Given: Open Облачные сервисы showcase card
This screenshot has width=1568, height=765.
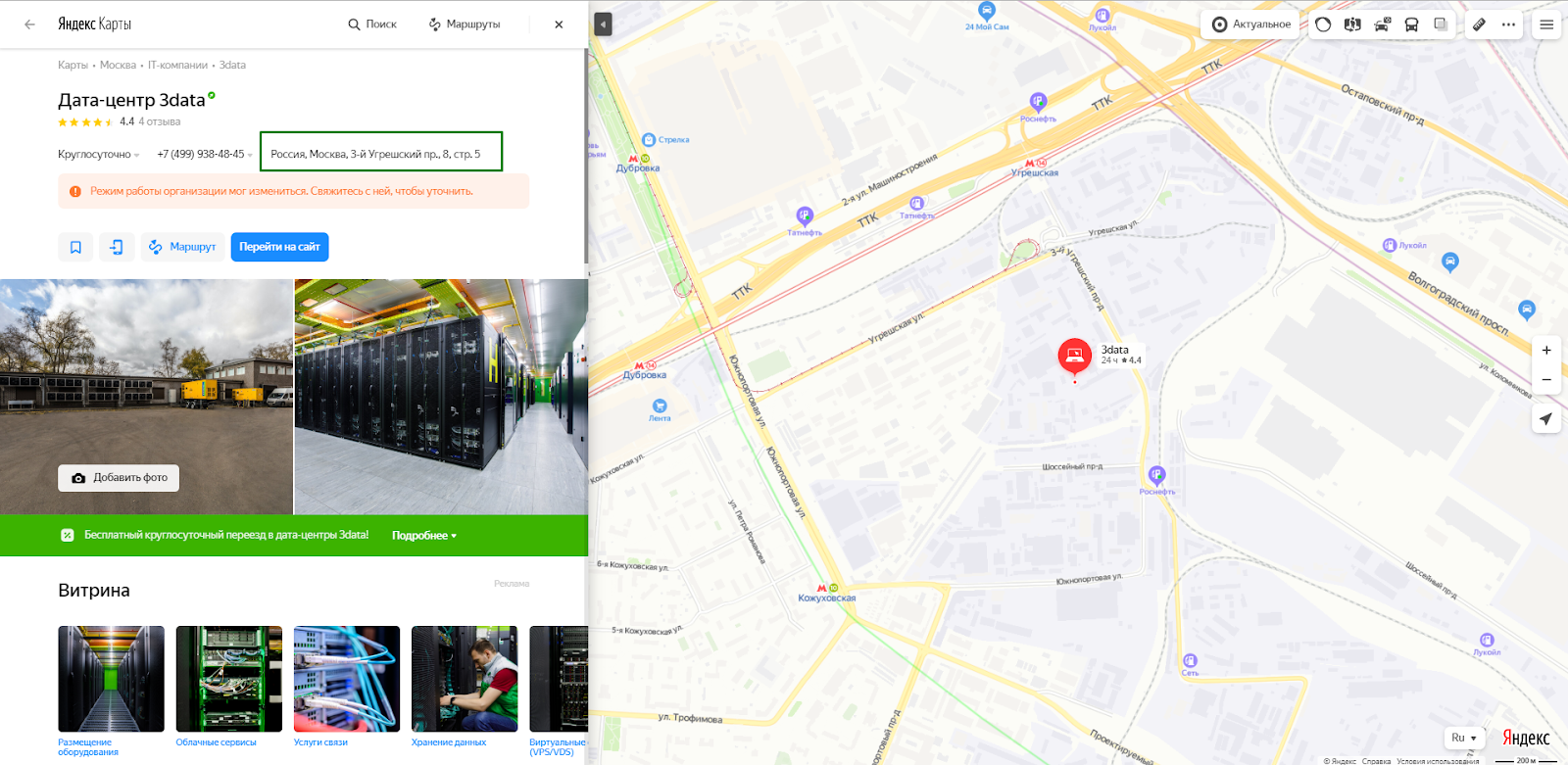Looking at the screenshot, I should pos(228,686).
